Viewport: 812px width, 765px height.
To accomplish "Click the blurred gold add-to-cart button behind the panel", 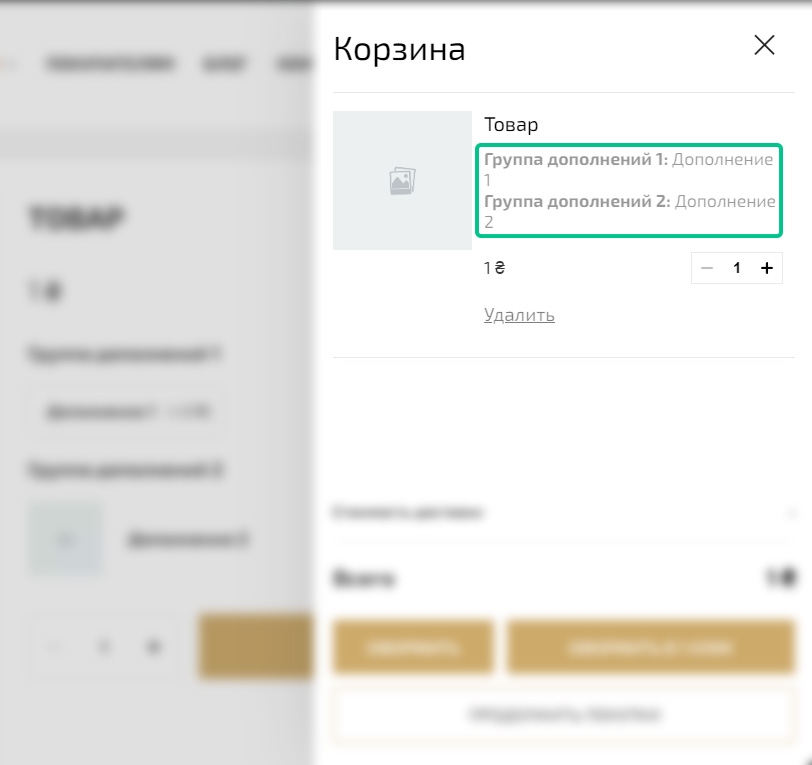I will click(x=256, y=646).
